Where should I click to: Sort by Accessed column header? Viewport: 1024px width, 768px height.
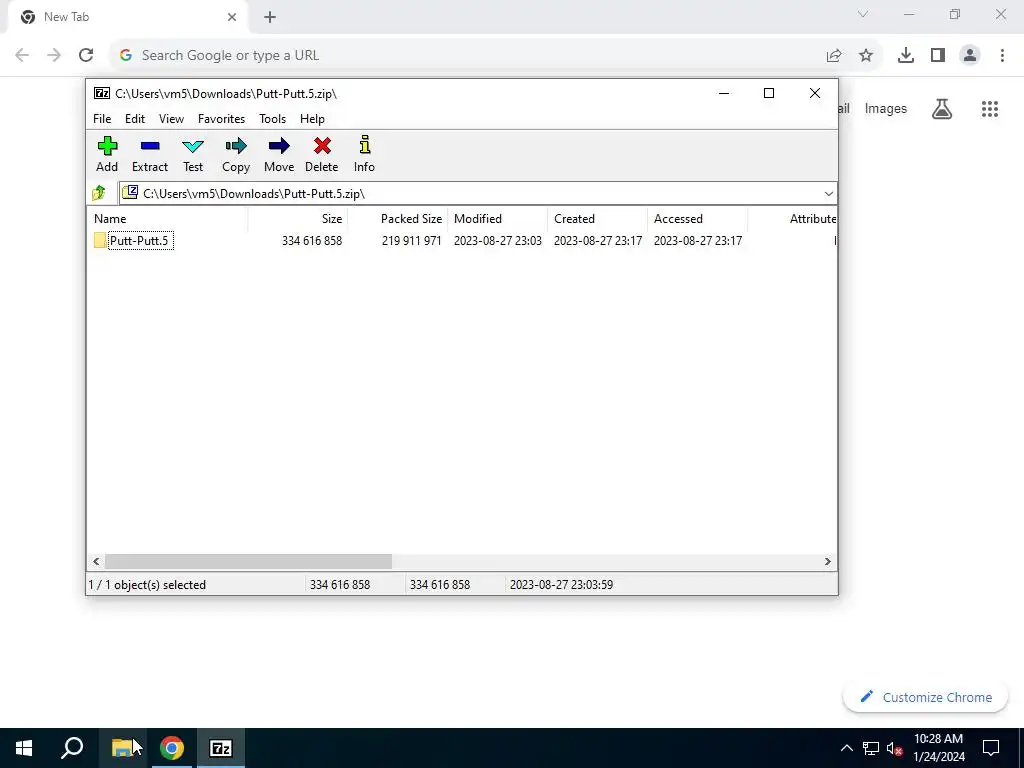click(697, 219)
